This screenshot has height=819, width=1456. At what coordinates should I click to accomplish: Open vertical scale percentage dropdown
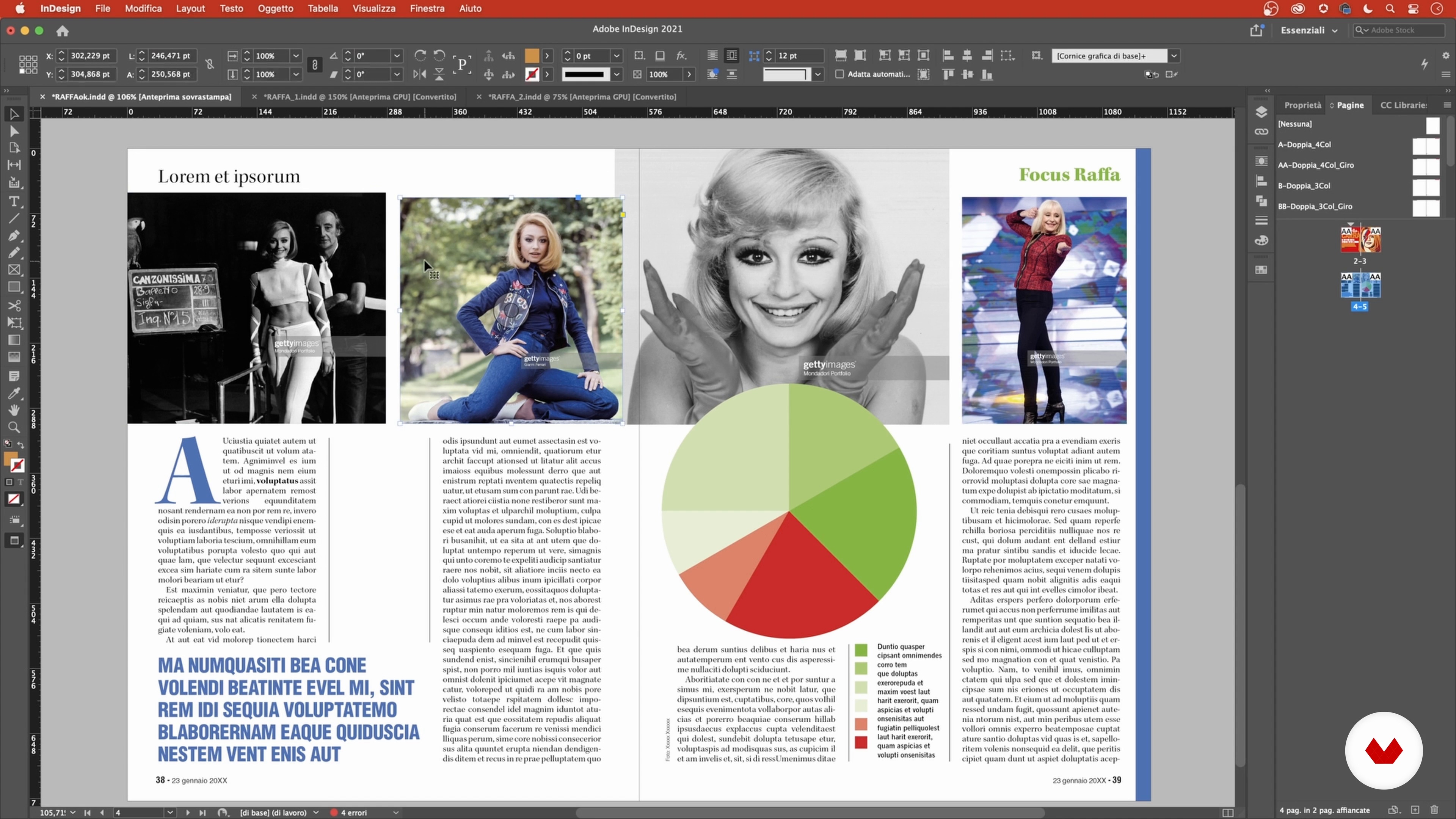[x=296, y=75]
